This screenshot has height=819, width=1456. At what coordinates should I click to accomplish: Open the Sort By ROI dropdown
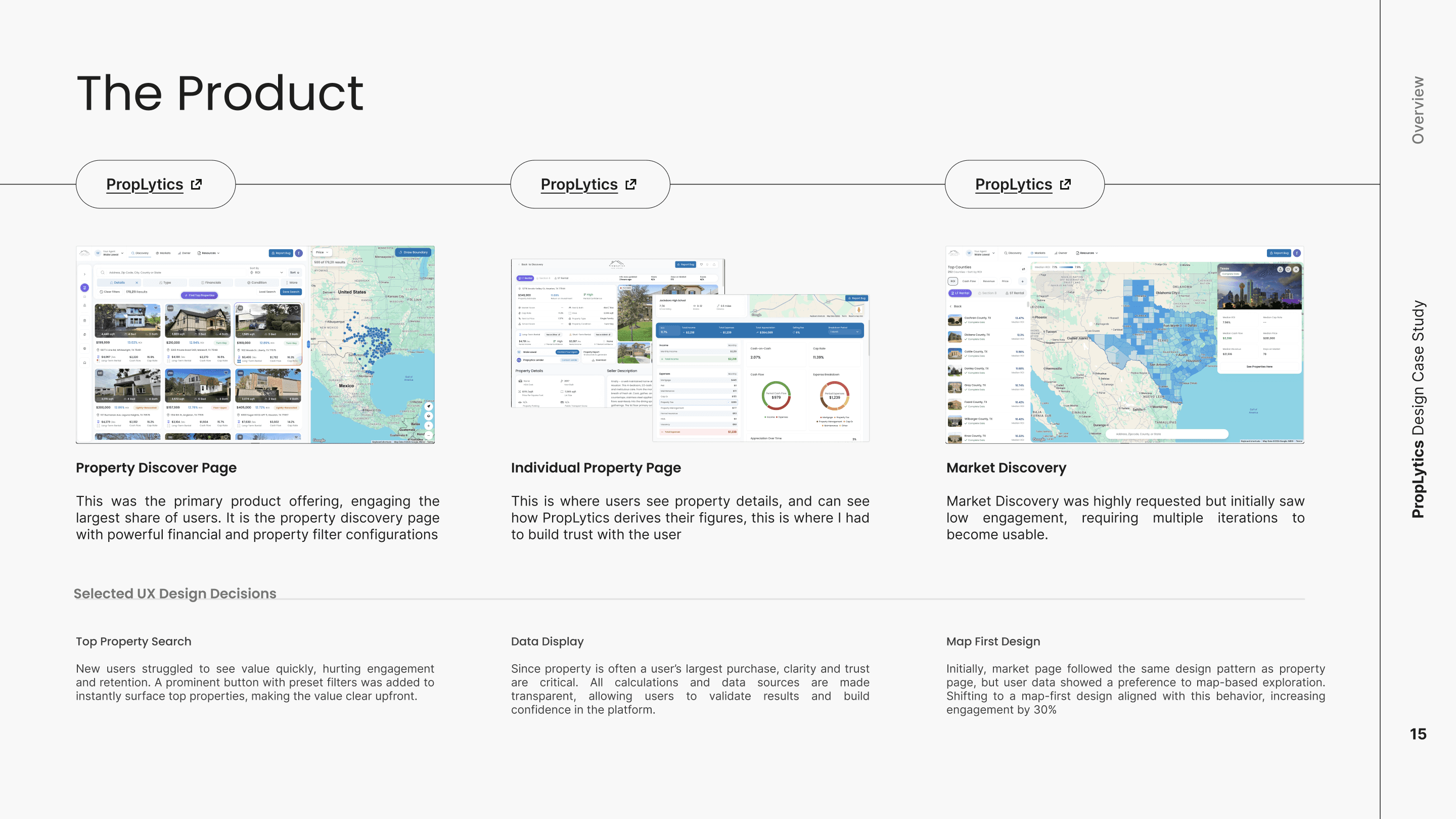267,272
